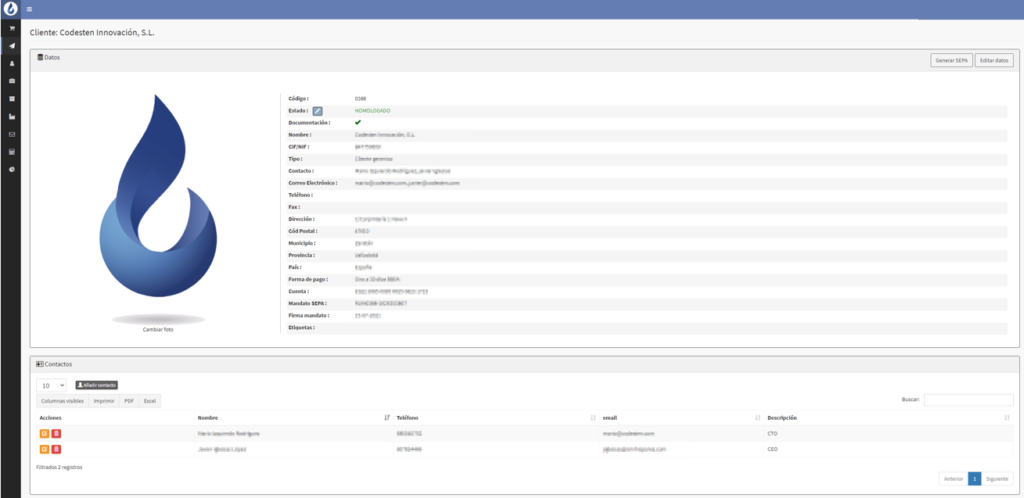Edit Estado with the pencil icon
The width and height of the screenshot is (1024, 498).
click(318, 110)
